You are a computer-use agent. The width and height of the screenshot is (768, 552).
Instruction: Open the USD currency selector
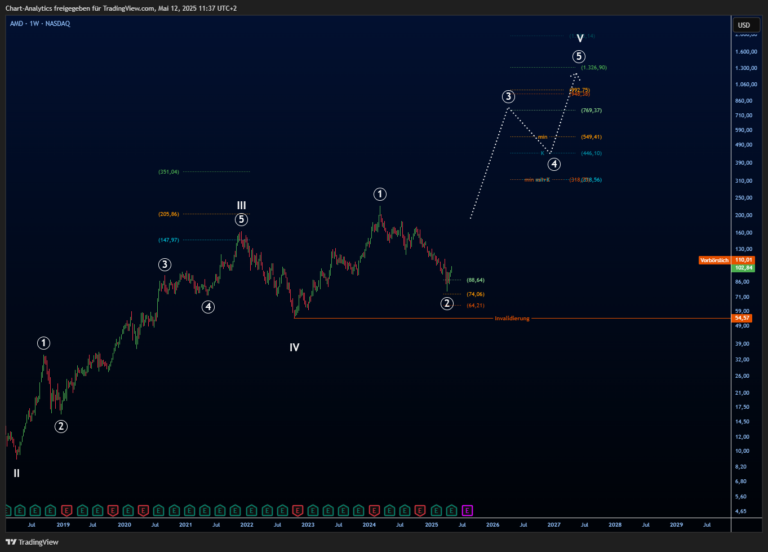click(744, 25)
